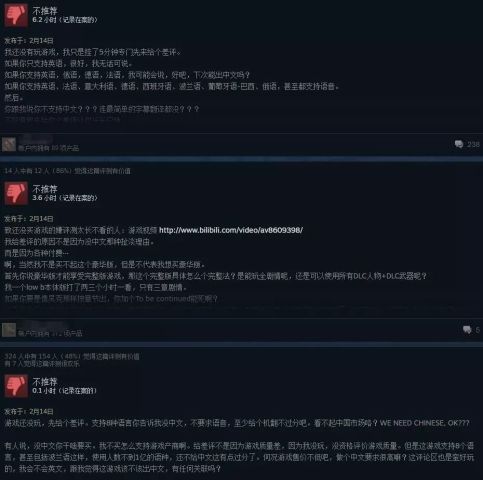Click the 6 comment count

coord(477,330)
